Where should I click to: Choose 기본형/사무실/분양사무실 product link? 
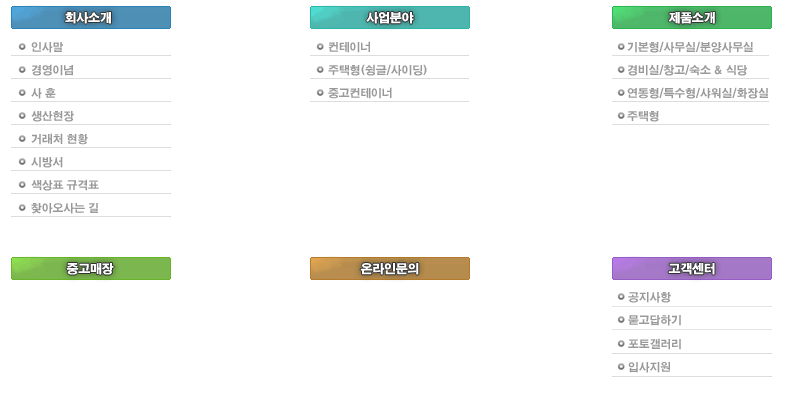click(x=690, y=47)
